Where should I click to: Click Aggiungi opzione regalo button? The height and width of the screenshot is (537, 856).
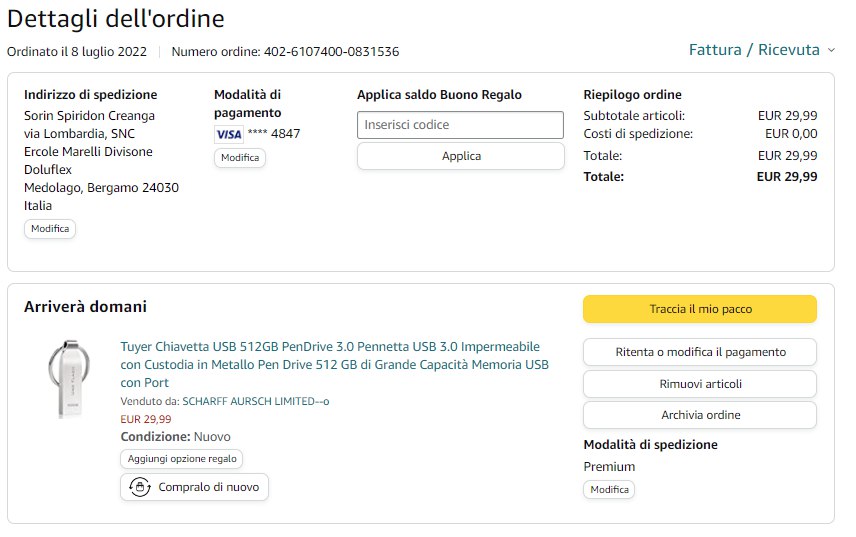point(182,459)
